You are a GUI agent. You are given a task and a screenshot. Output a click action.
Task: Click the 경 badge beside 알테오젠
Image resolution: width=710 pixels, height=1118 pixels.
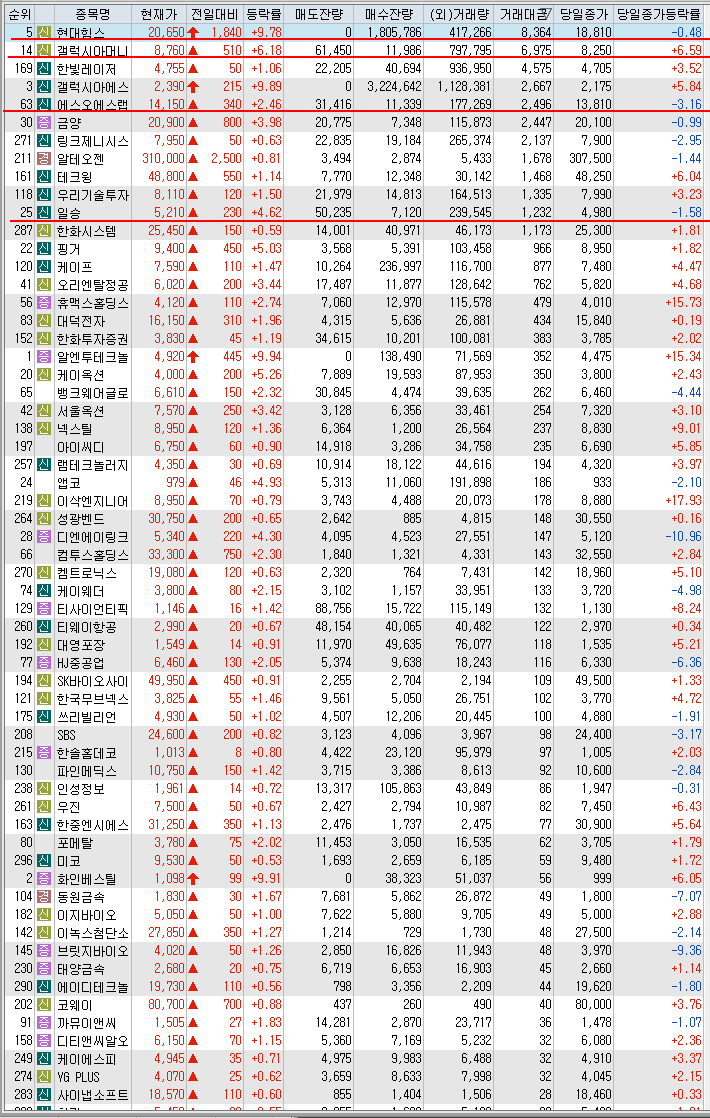(x=44, y=158)
